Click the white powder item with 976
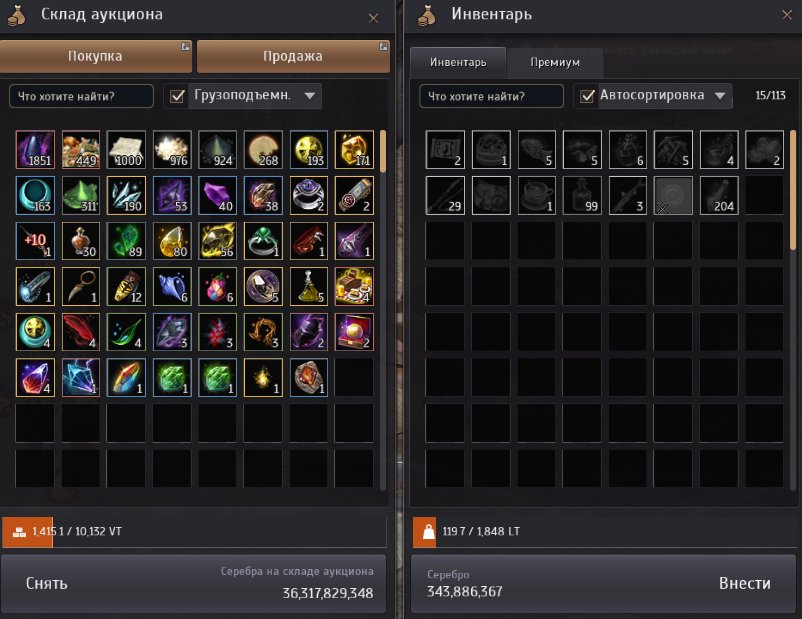This screenshot has width=802, height=619. pyautogui.click(x=172, y=149)
